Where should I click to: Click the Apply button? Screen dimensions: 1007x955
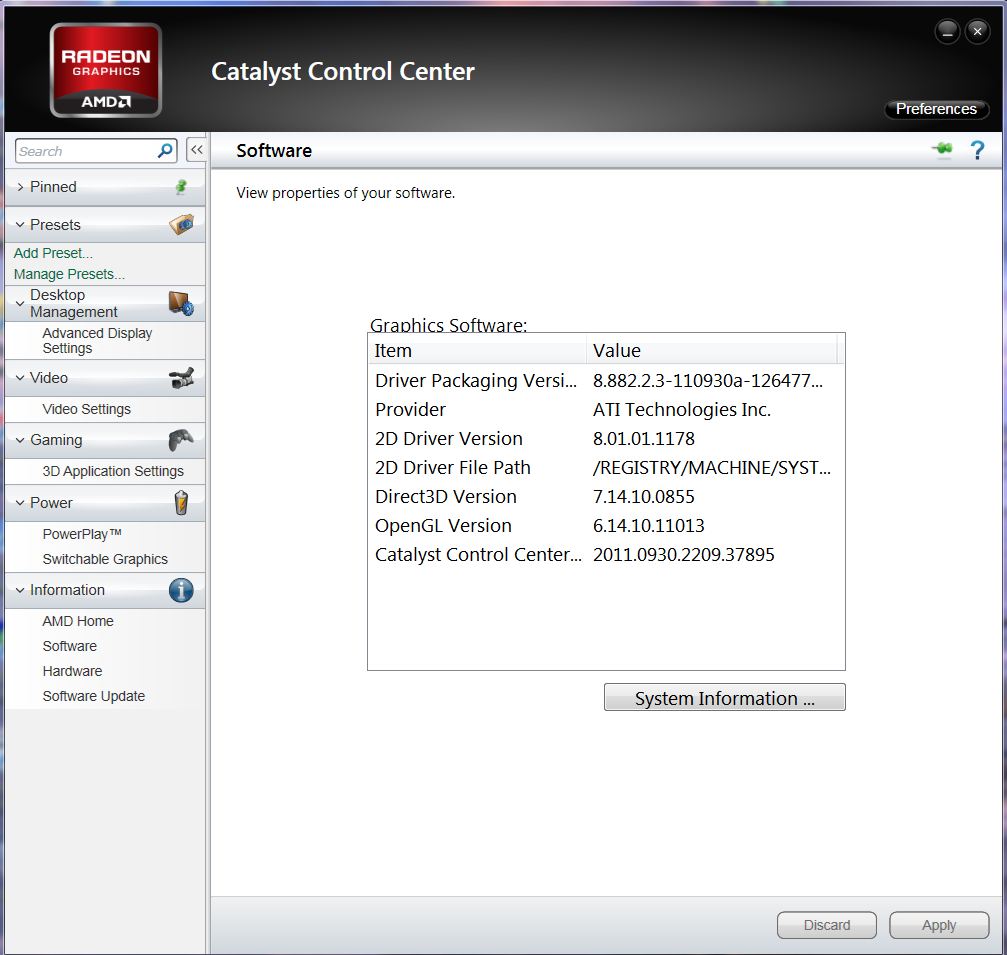pyautogui.click(x=939, y=925)
